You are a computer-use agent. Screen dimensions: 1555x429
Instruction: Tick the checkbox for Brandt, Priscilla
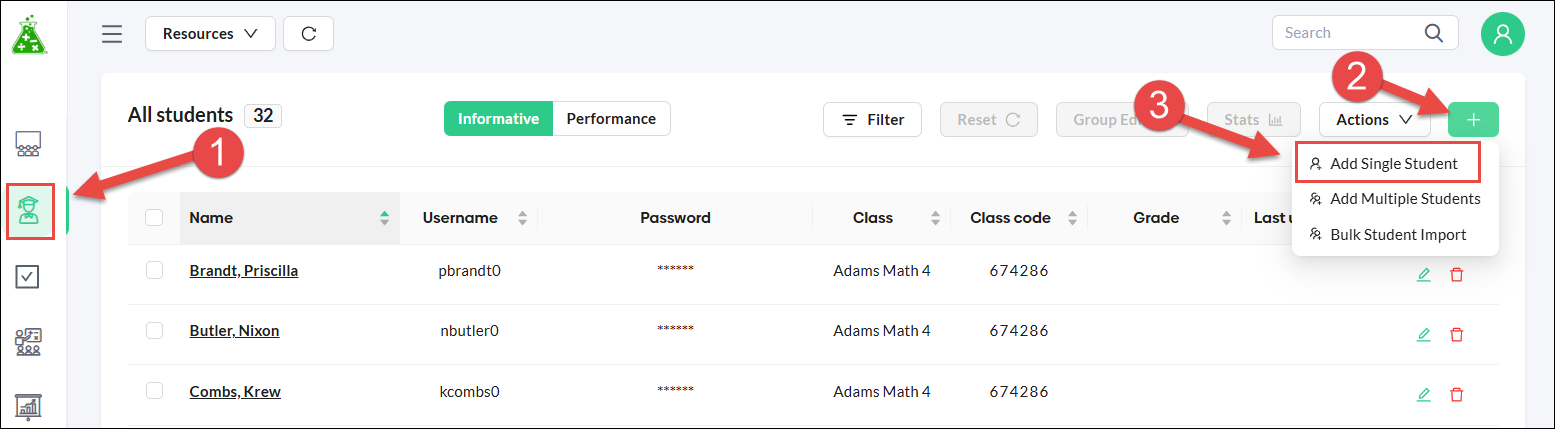tap(155, 270)
